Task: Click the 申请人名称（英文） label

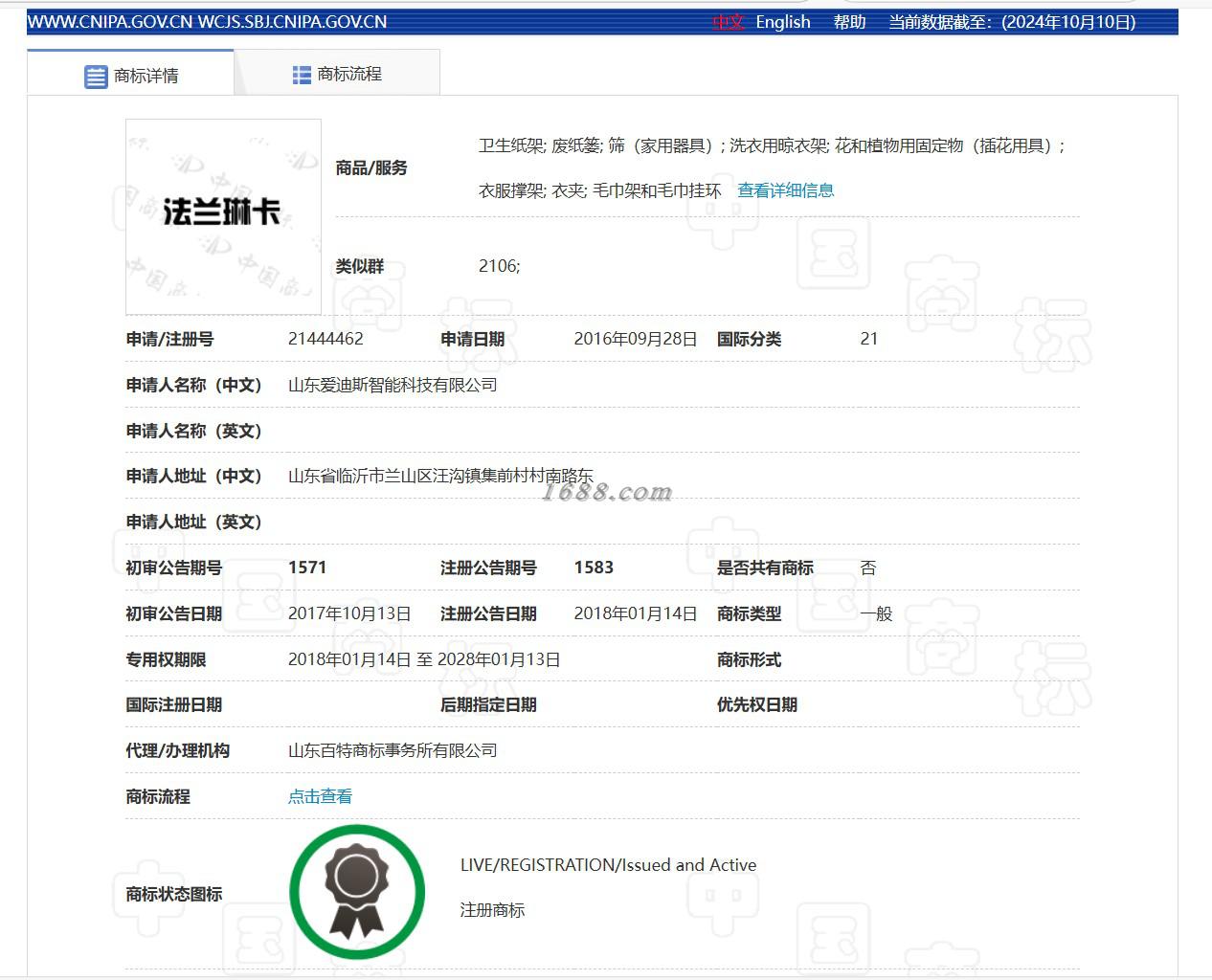Action: (x=193, y=431)
